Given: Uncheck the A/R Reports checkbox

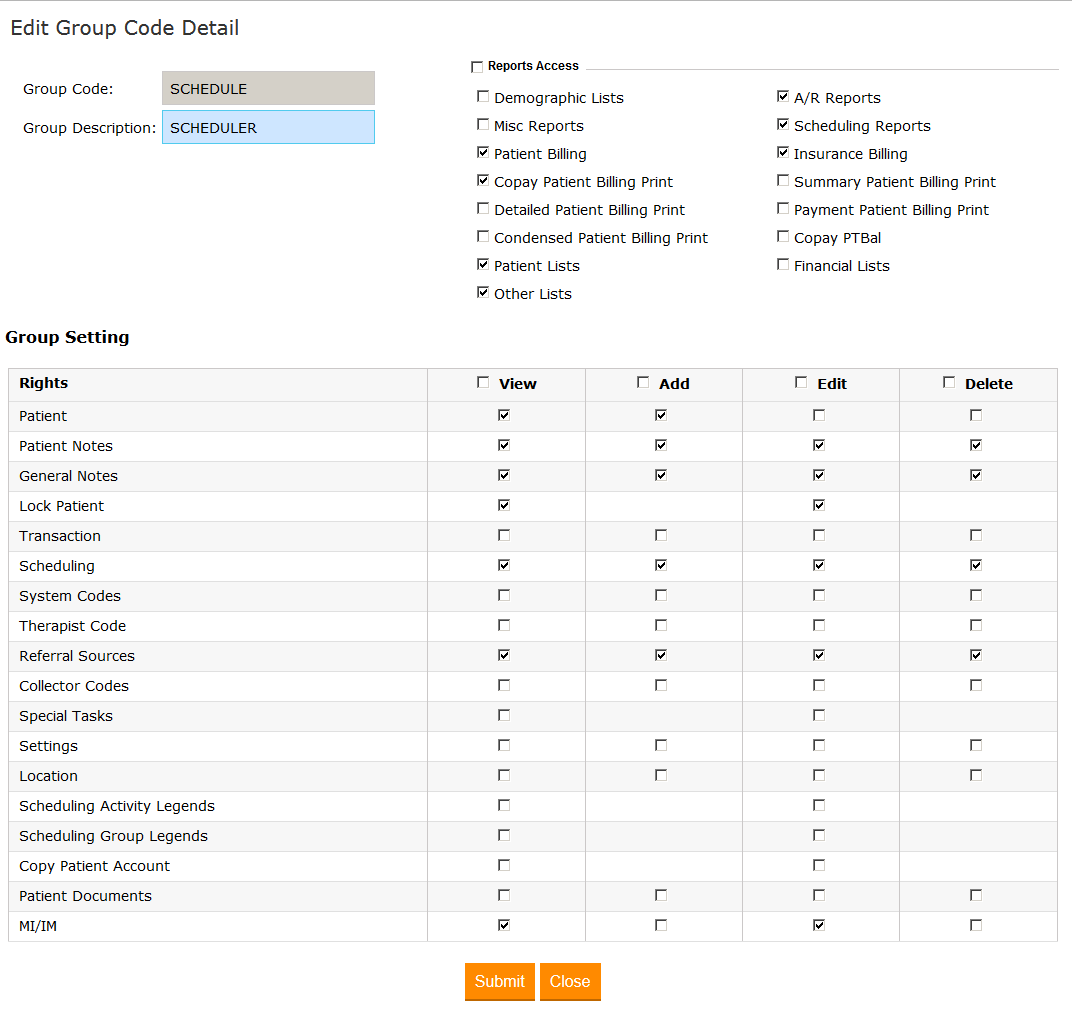Looking at the screenshot, I should 784,97.
